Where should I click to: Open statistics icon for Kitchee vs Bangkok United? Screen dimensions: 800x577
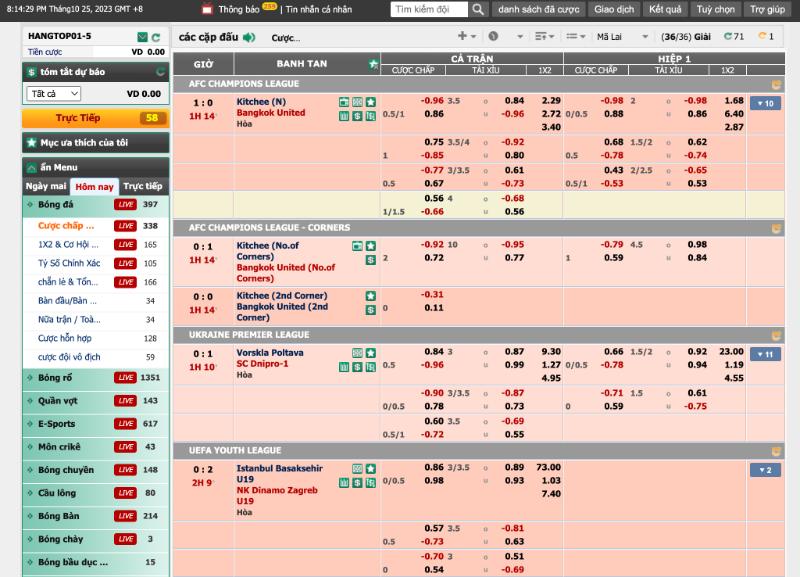point(344,116)
